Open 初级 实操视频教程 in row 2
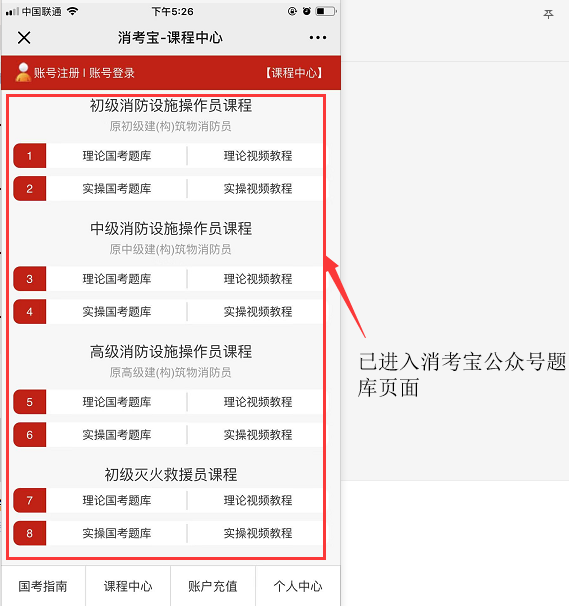This screenshot has height=606, width=569. pyautogui.click(x=258, y=189)
